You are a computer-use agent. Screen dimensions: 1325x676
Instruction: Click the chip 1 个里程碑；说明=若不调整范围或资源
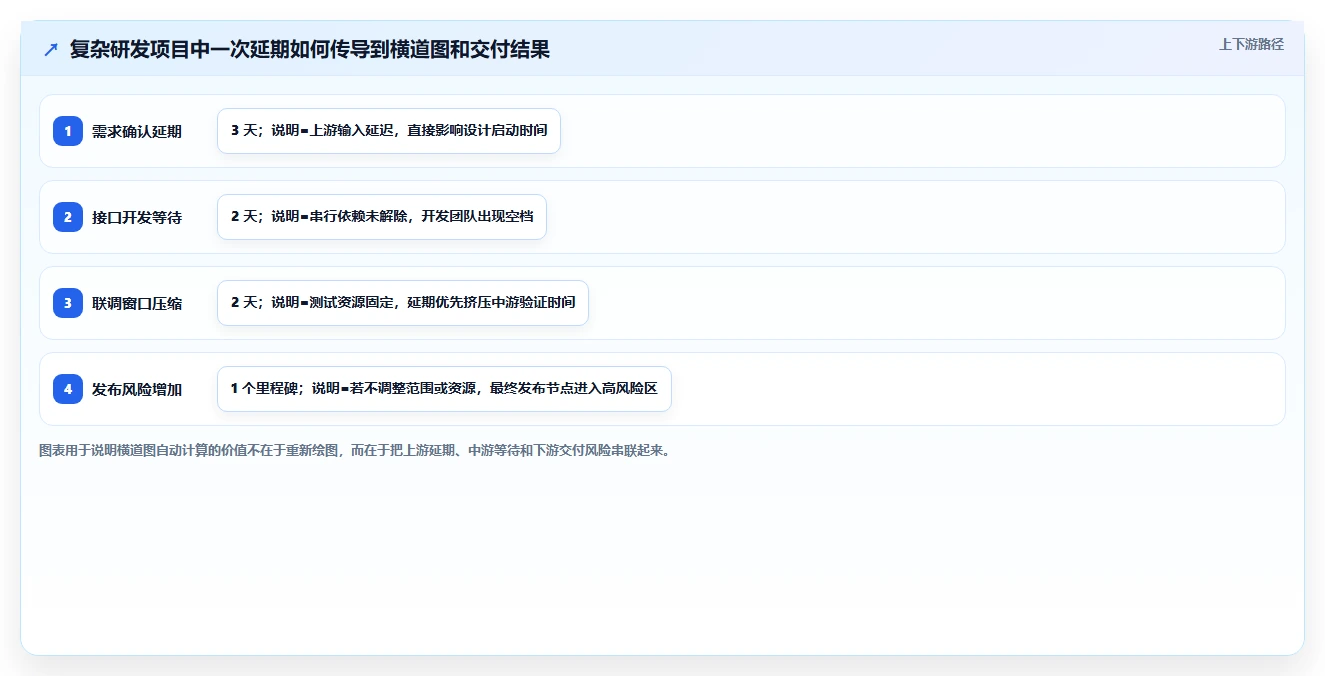[x=444, y=389]
